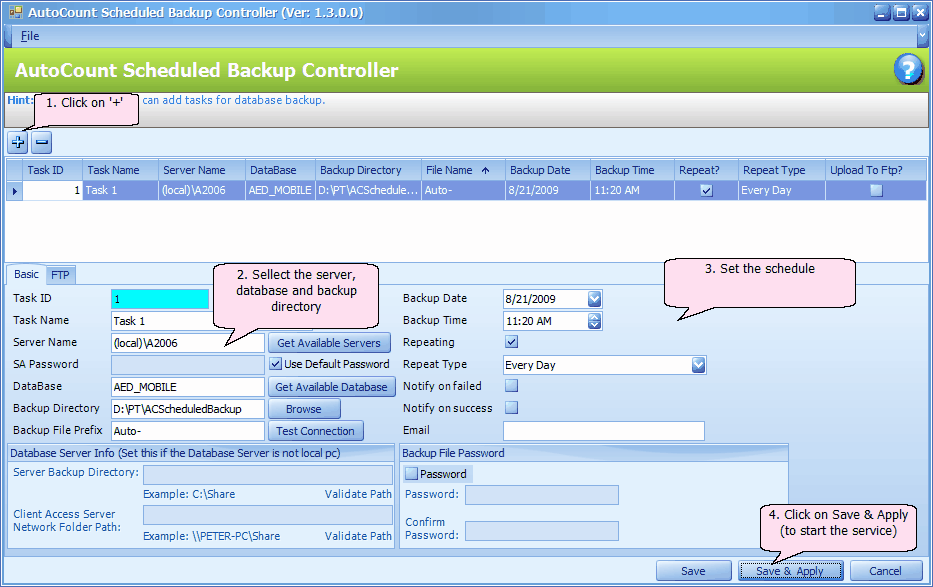Image resolution: width=933 pixels, height=587 pixels.
Task: Click Client Access Server Network Folder field
Action: coord(268,515)
